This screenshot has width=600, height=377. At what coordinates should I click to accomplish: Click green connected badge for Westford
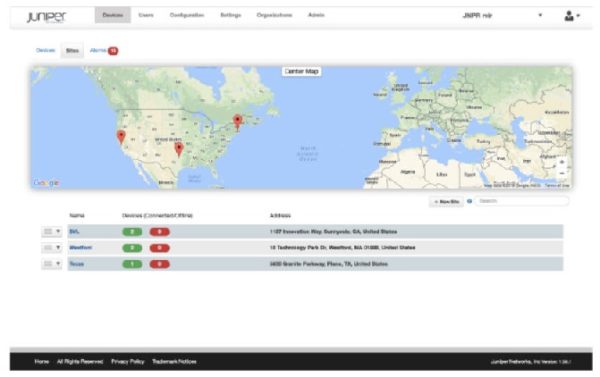point(132,248)
